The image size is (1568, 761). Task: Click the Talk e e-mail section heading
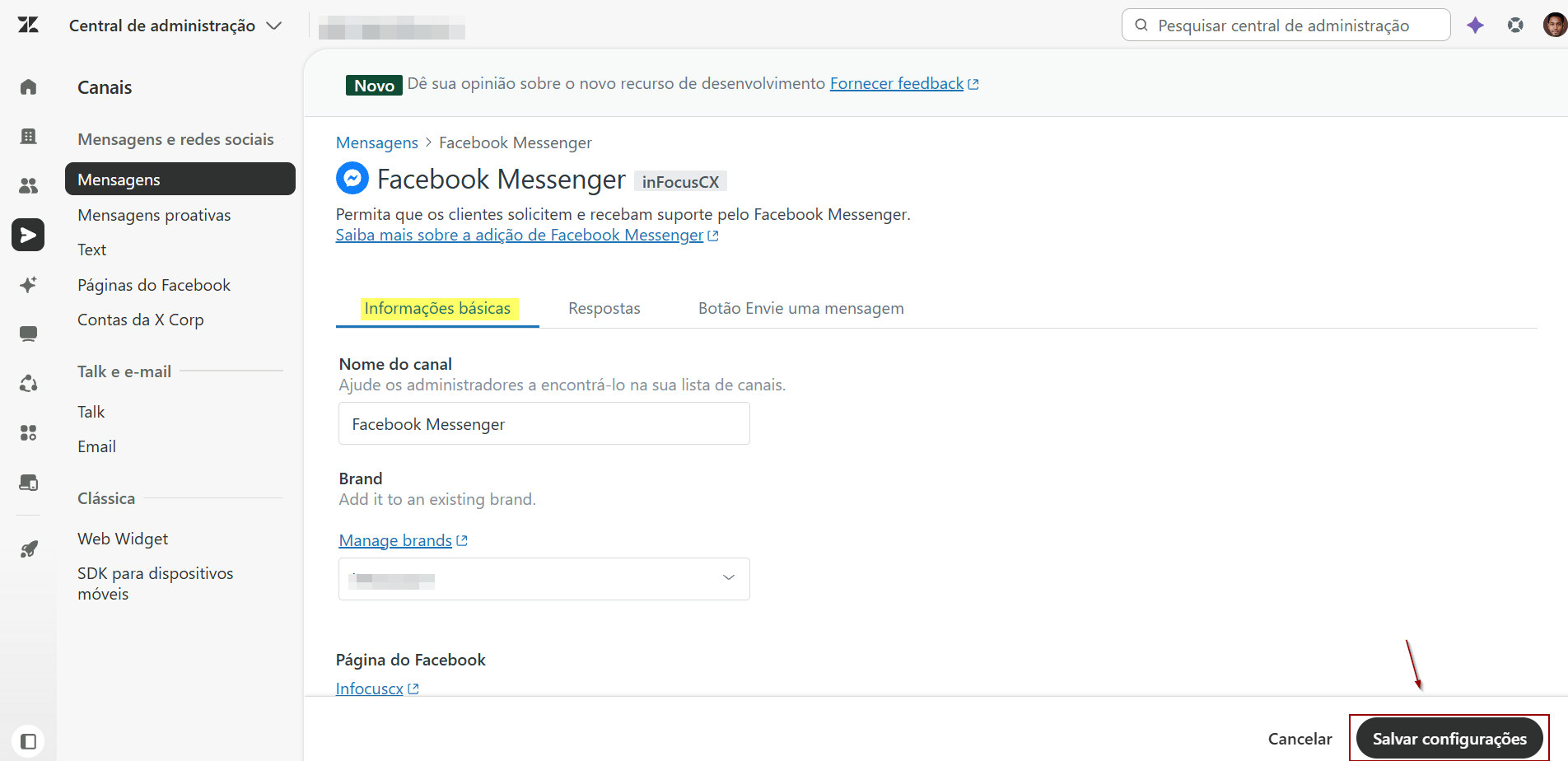tap(124, 371)
